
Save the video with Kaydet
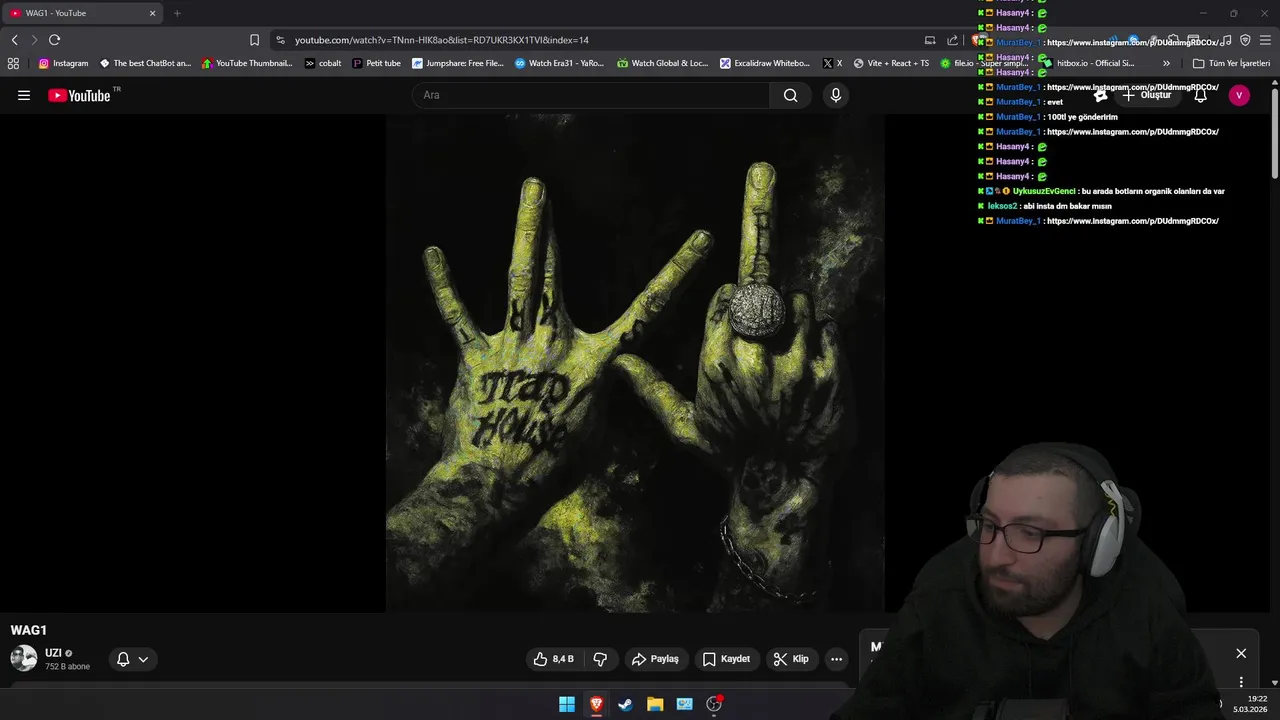[x=726, y=659]
